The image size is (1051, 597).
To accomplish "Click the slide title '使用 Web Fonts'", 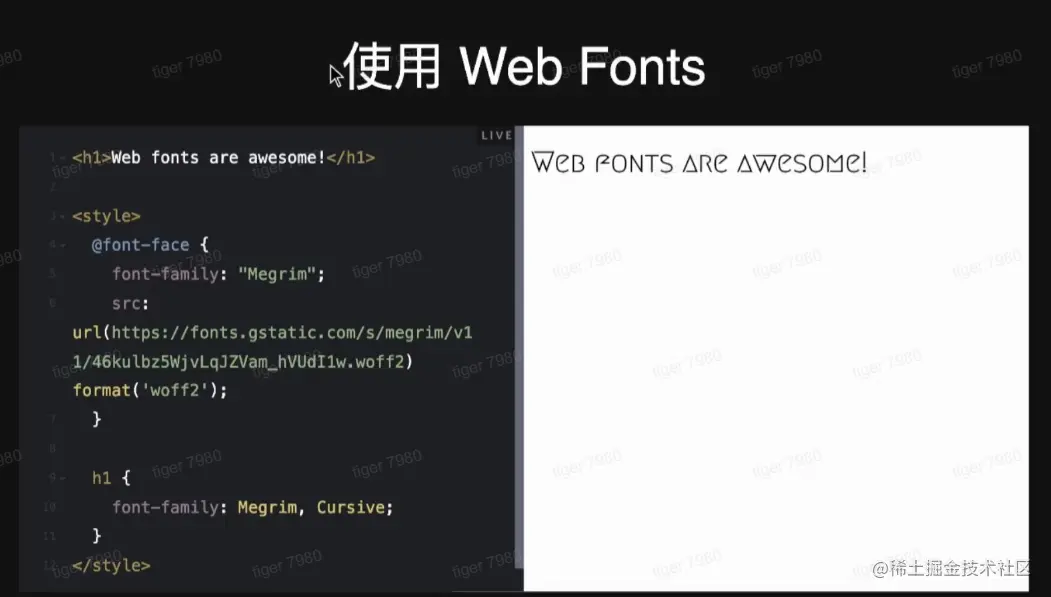I will coord(523,66).
